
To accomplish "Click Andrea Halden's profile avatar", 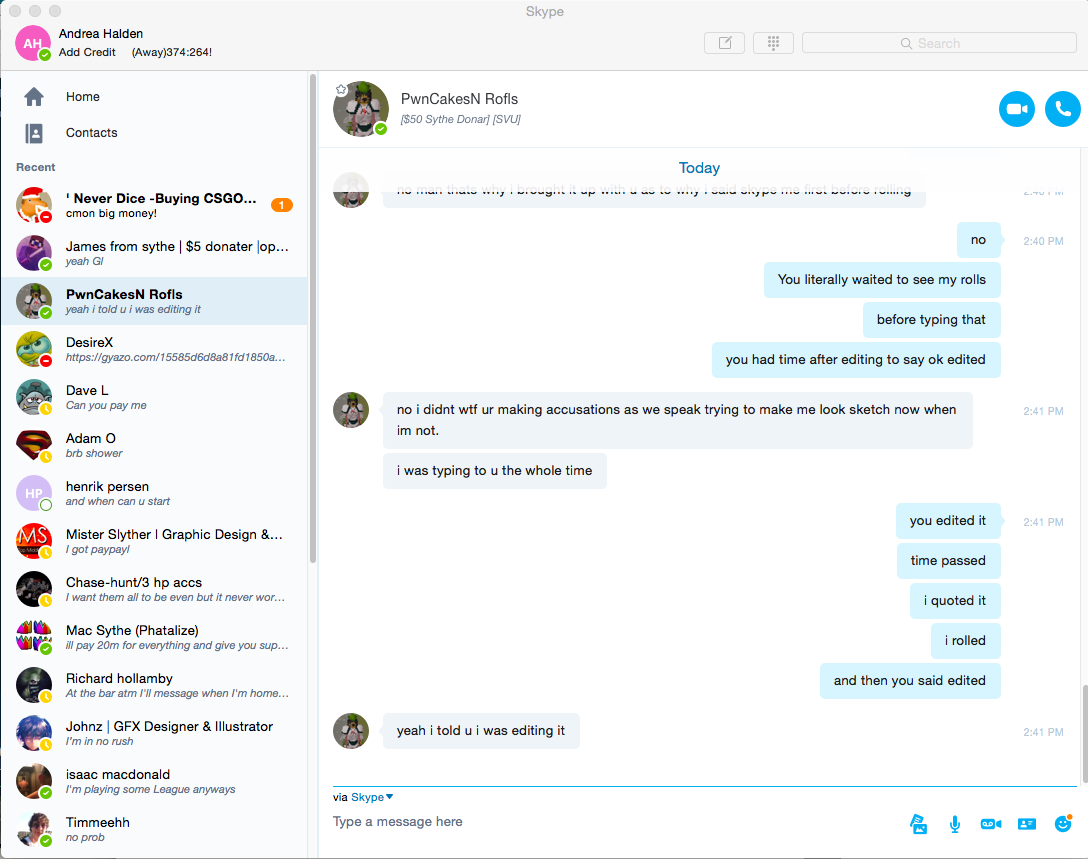I will [x=33, y=43].
